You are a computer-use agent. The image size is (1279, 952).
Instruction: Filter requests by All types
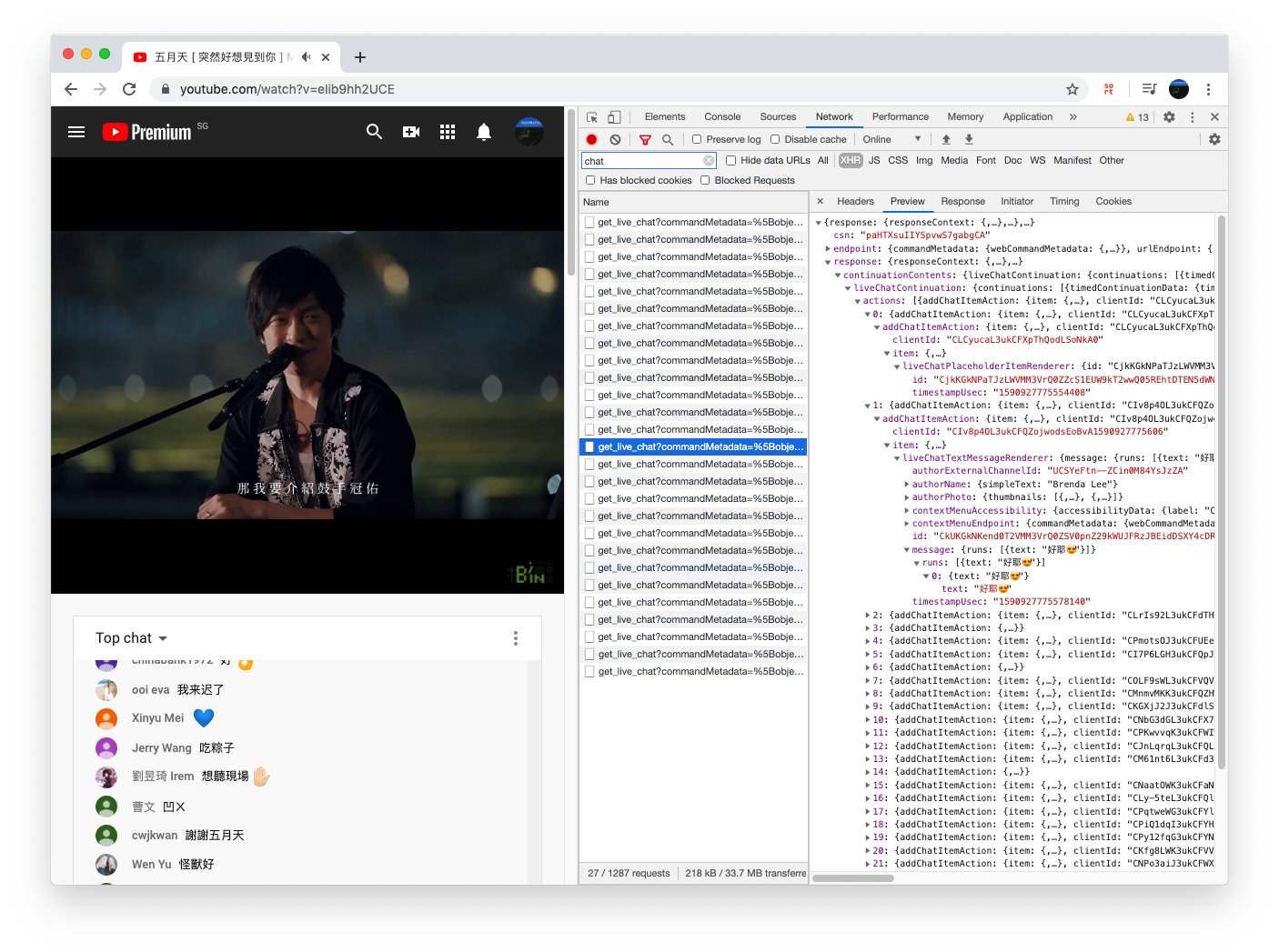pyautogui.click(x=823, y=161)
